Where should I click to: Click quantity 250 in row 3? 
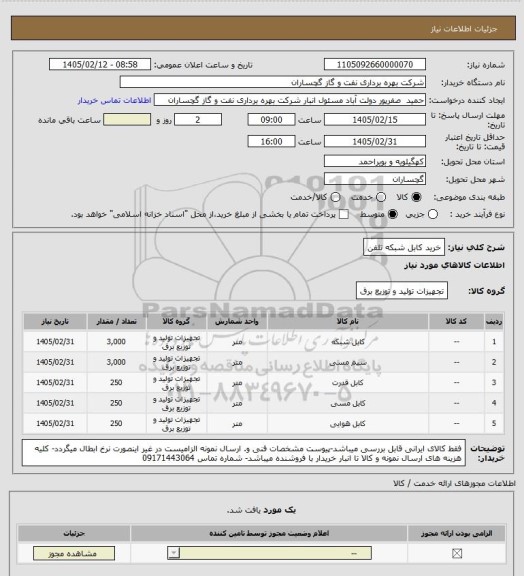point(116,382)
